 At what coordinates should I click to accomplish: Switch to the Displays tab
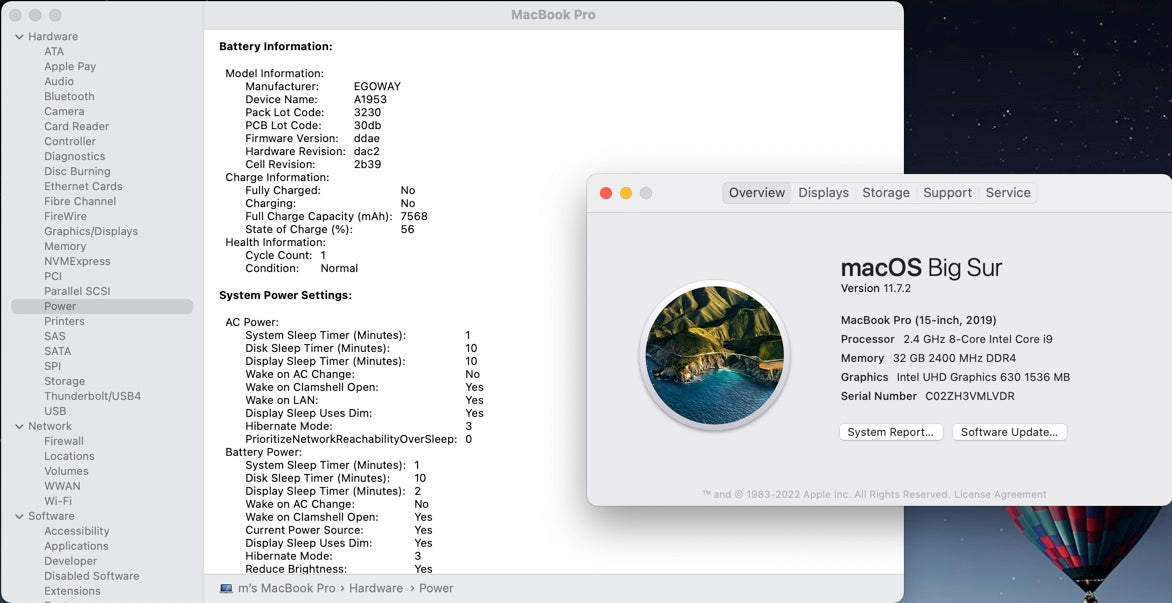tap(823, 193)
